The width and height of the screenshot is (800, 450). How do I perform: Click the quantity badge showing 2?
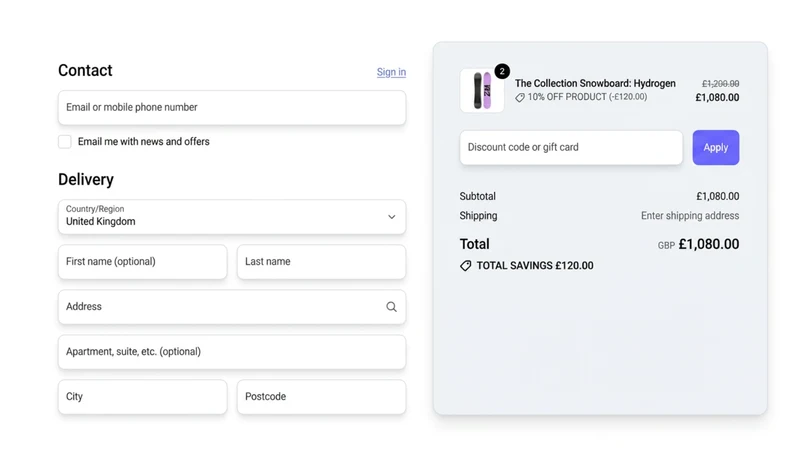pyautogui.click(x=502, y=71)
